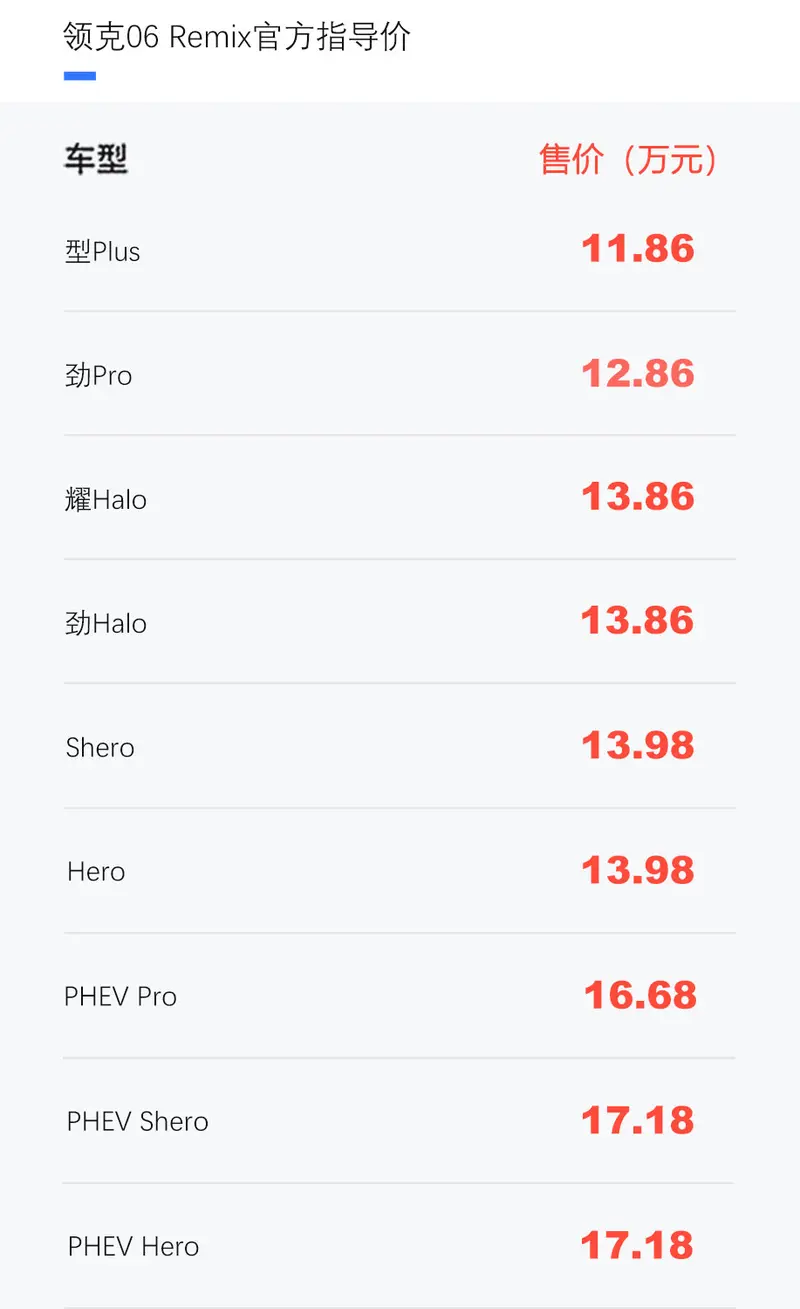The image size is (800, 1309).
Task: Click the price in the non-PHEV Hero row
Action: tap(638, 870)
